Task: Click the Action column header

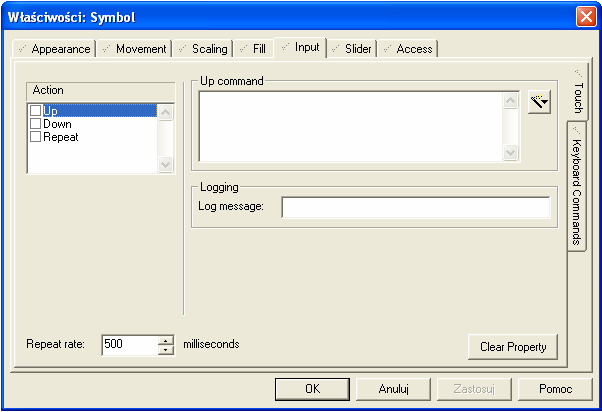Action: 101,91
